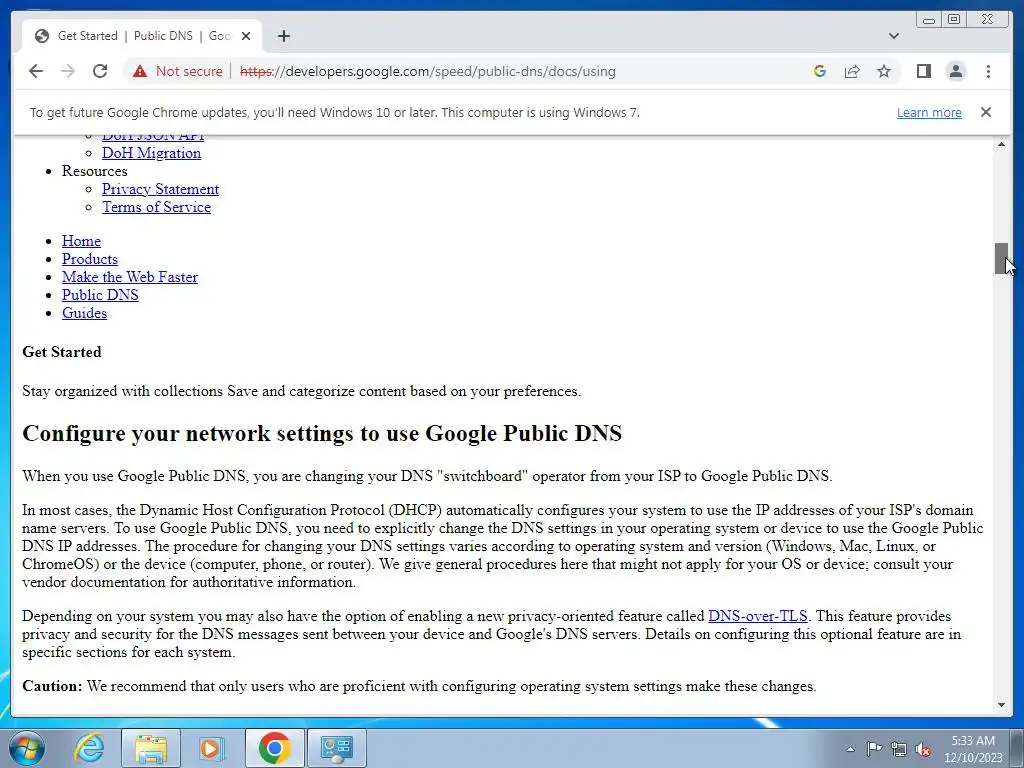The height and width of the screenshot is (768, 1024).
Task: Click the muted volume tray icon
Action: tap(923, 749)
